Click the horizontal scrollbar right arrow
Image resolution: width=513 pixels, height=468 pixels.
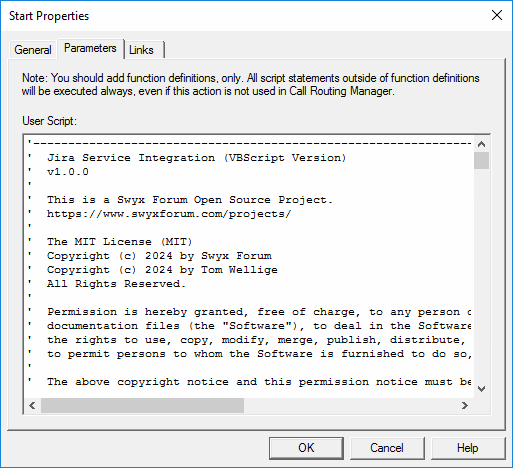[x=465, y=405]
